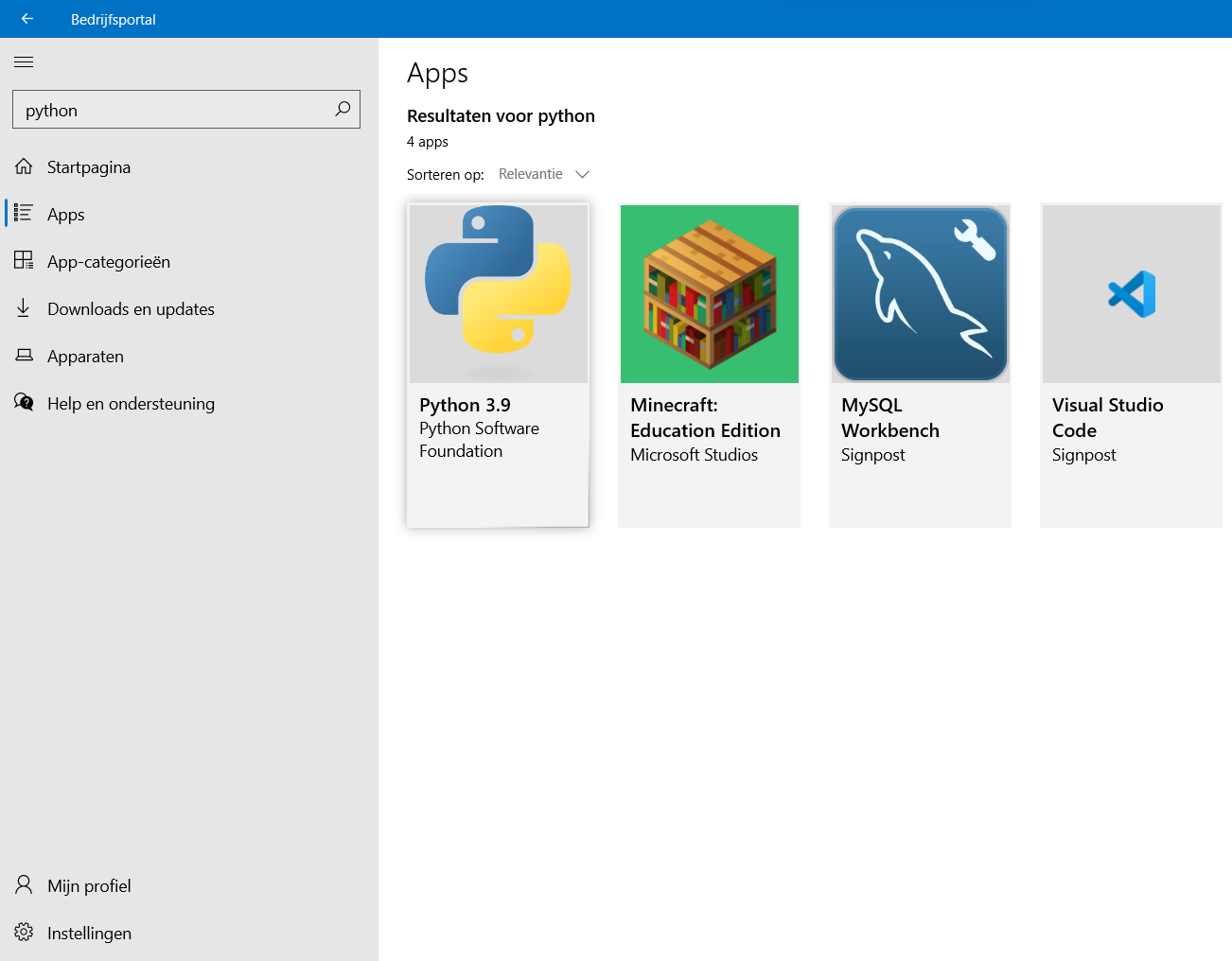The width and height of the screenshot is (1232, 961).
Task: Click the search magnifier icon
Action: (343, 110)
